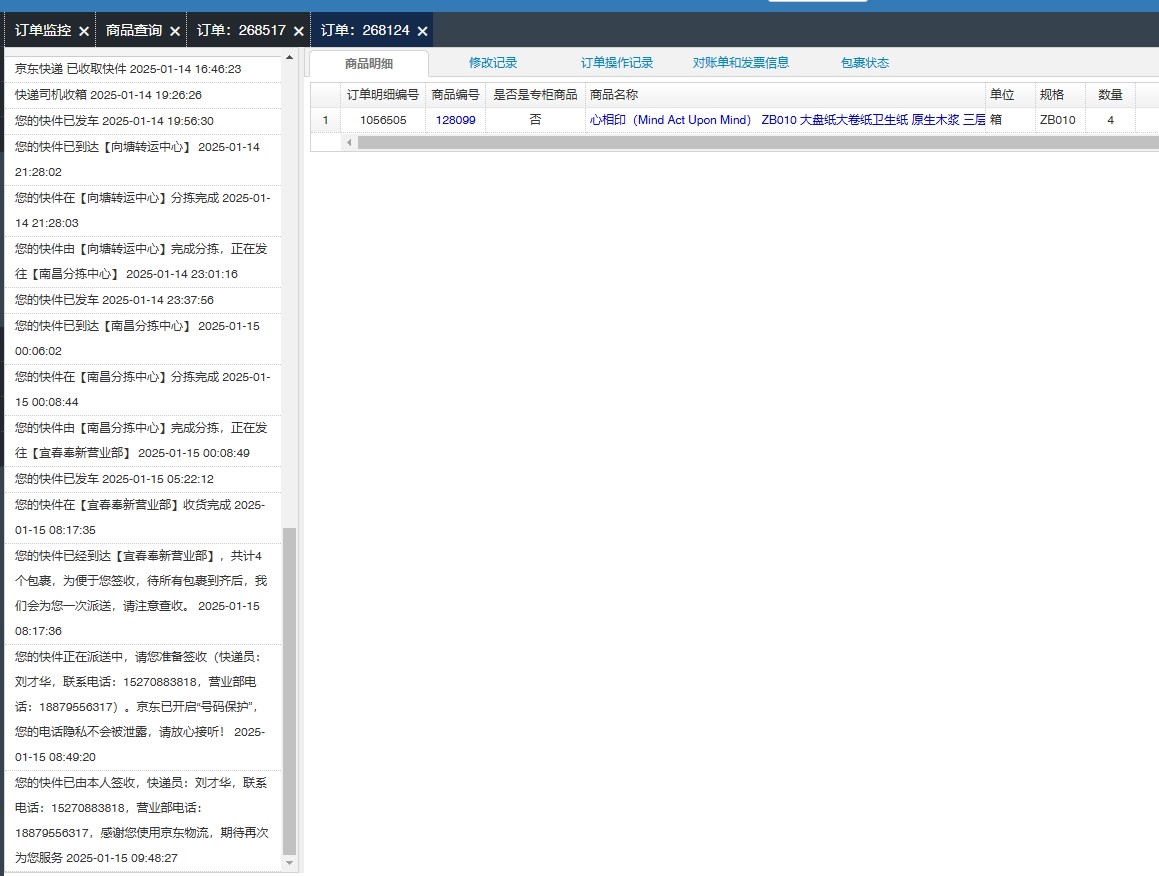The height and width of the screenshot is (876, 1159).
Task: Select cell with order detail 1056505
Action: point(383,120)
